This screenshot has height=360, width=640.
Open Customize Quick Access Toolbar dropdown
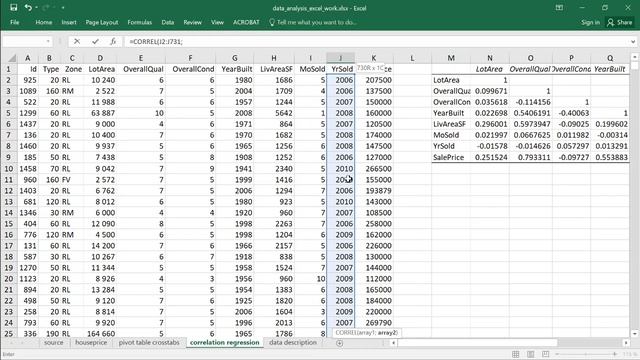click(63, 8)
